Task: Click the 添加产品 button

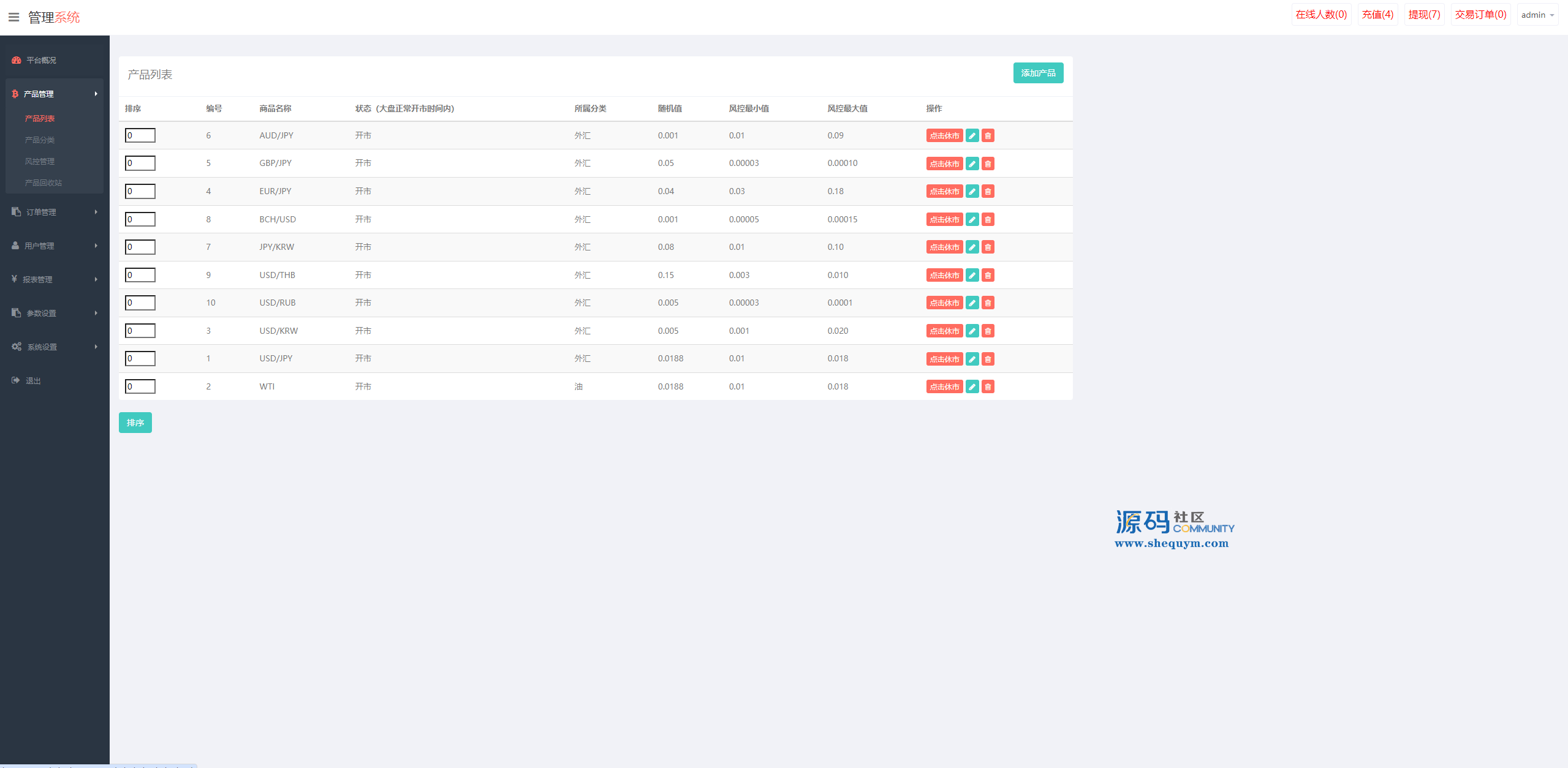Action: (x=1038, y=73)
